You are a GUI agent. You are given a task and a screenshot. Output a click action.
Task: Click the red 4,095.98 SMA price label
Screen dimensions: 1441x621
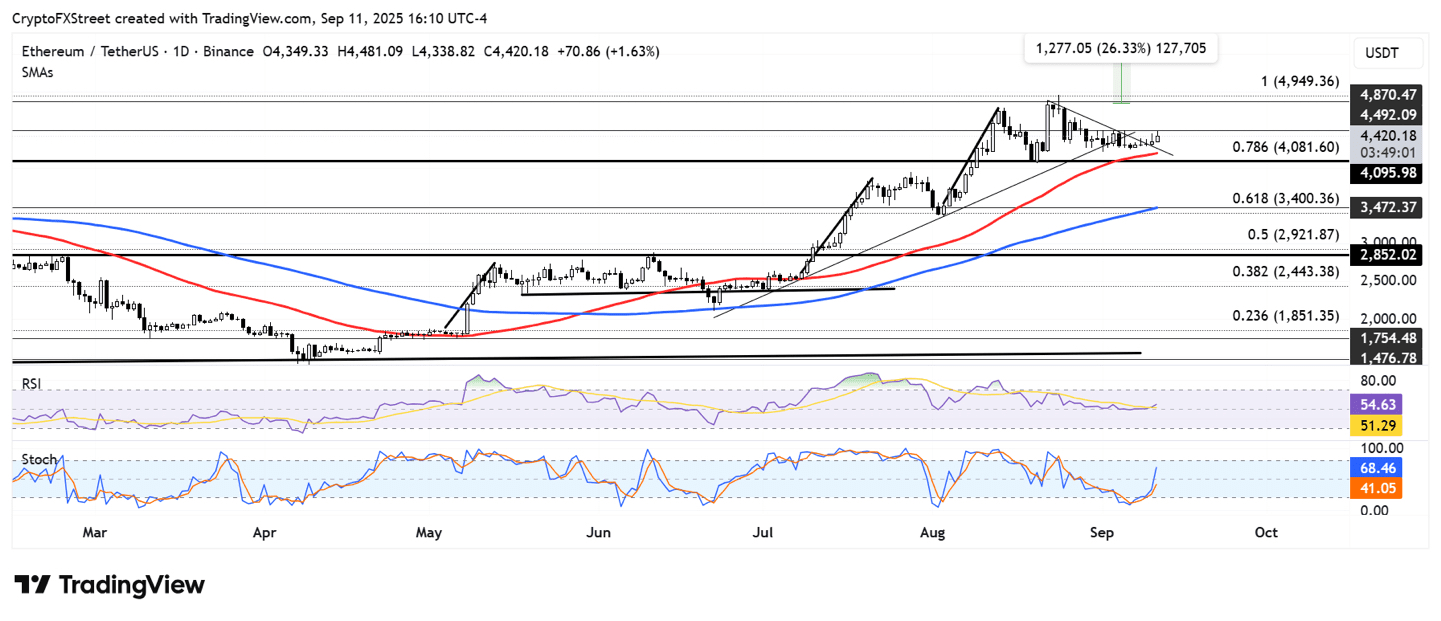pos(1384,172)
